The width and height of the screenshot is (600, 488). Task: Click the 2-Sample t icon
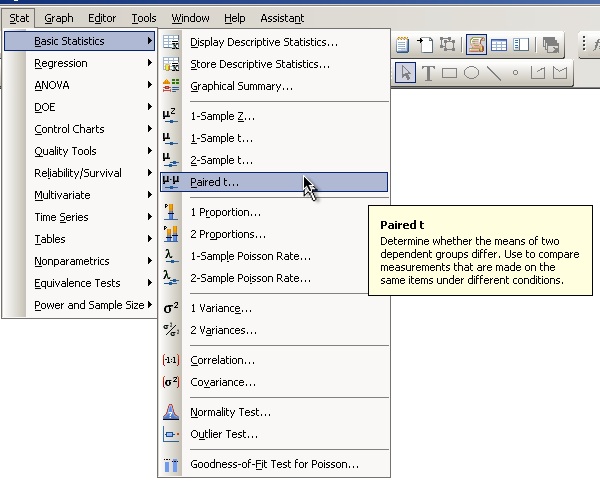pos(170,160)
